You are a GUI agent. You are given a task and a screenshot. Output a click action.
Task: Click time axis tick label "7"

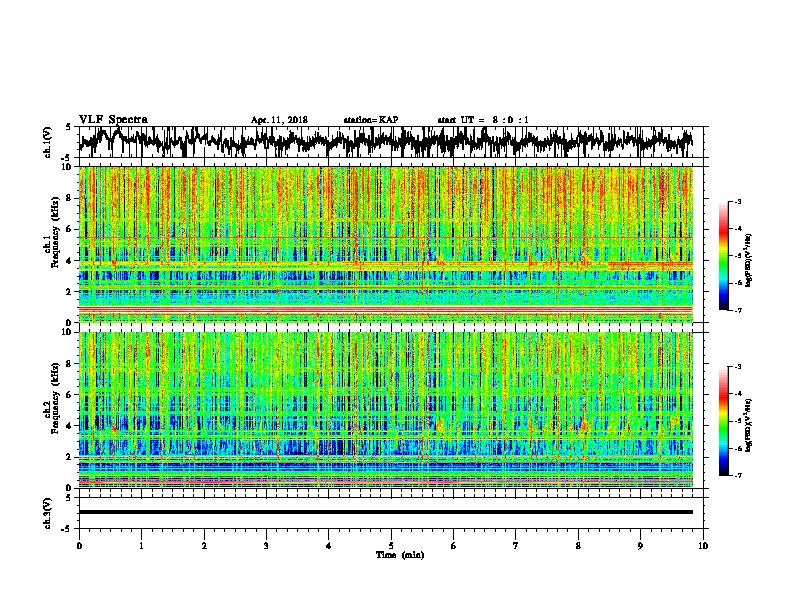point(516,546)
